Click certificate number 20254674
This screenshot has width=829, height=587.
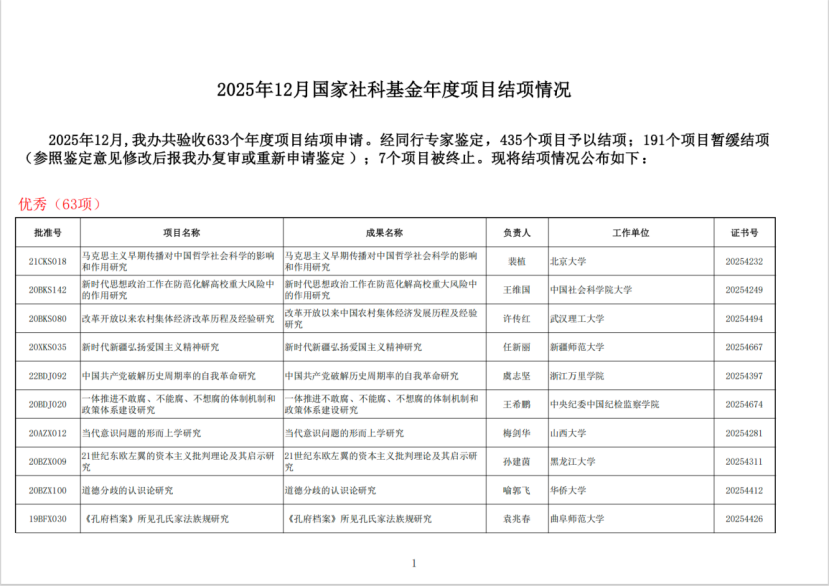point(744,405)
